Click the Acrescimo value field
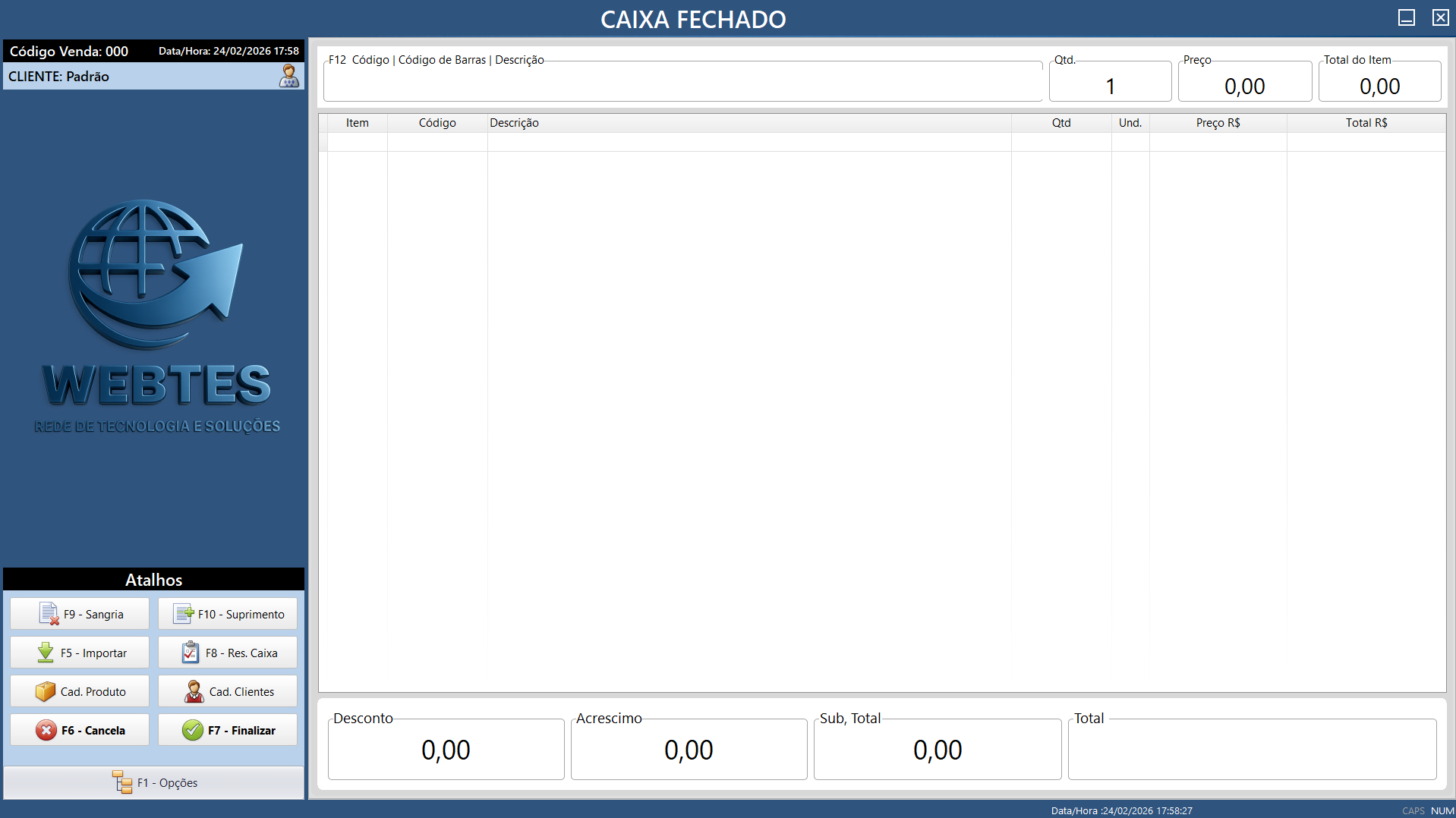The height and width of the screenshot is (818, 1456). 689,750
